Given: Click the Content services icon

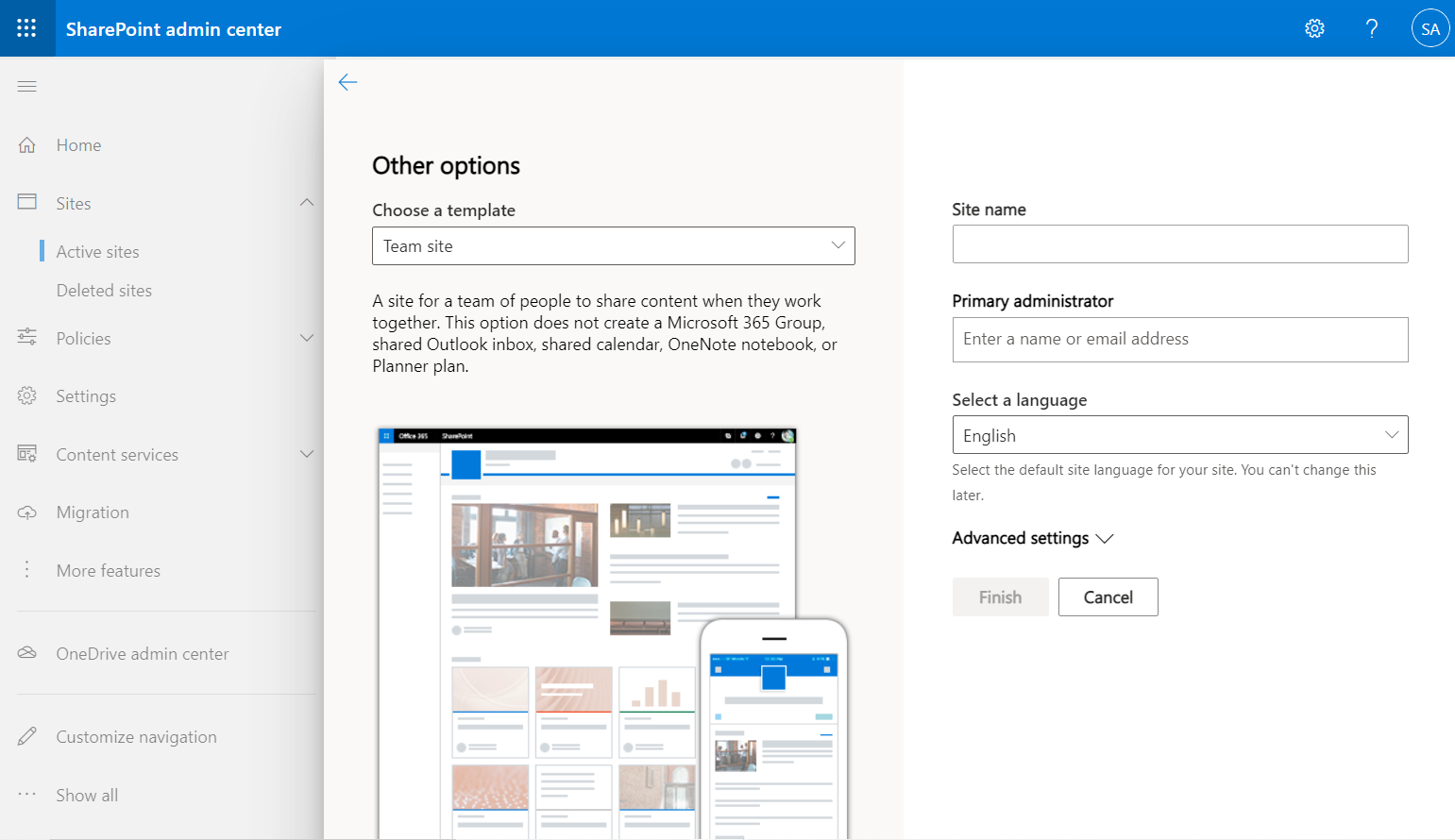Looking at the screenshot, I should [27, 454].
